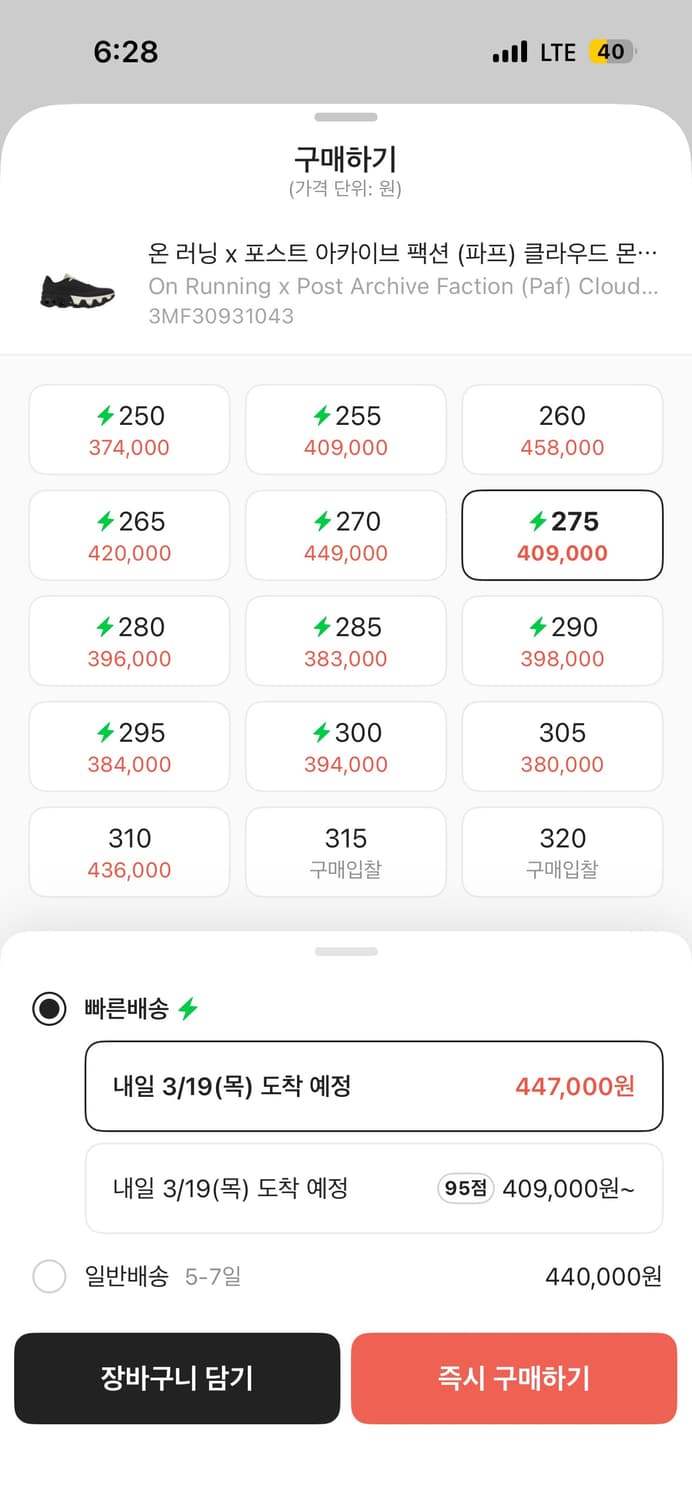Select the 447,000원 tomorrow delivery option
The image size is (692, 1500).
click(374, 1086)
